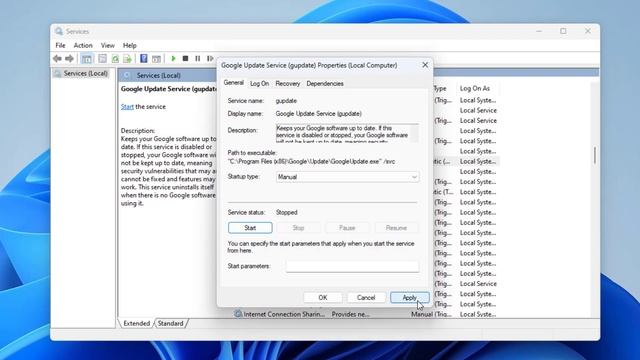Close the gupdate Properties dialog

[425, 65]
